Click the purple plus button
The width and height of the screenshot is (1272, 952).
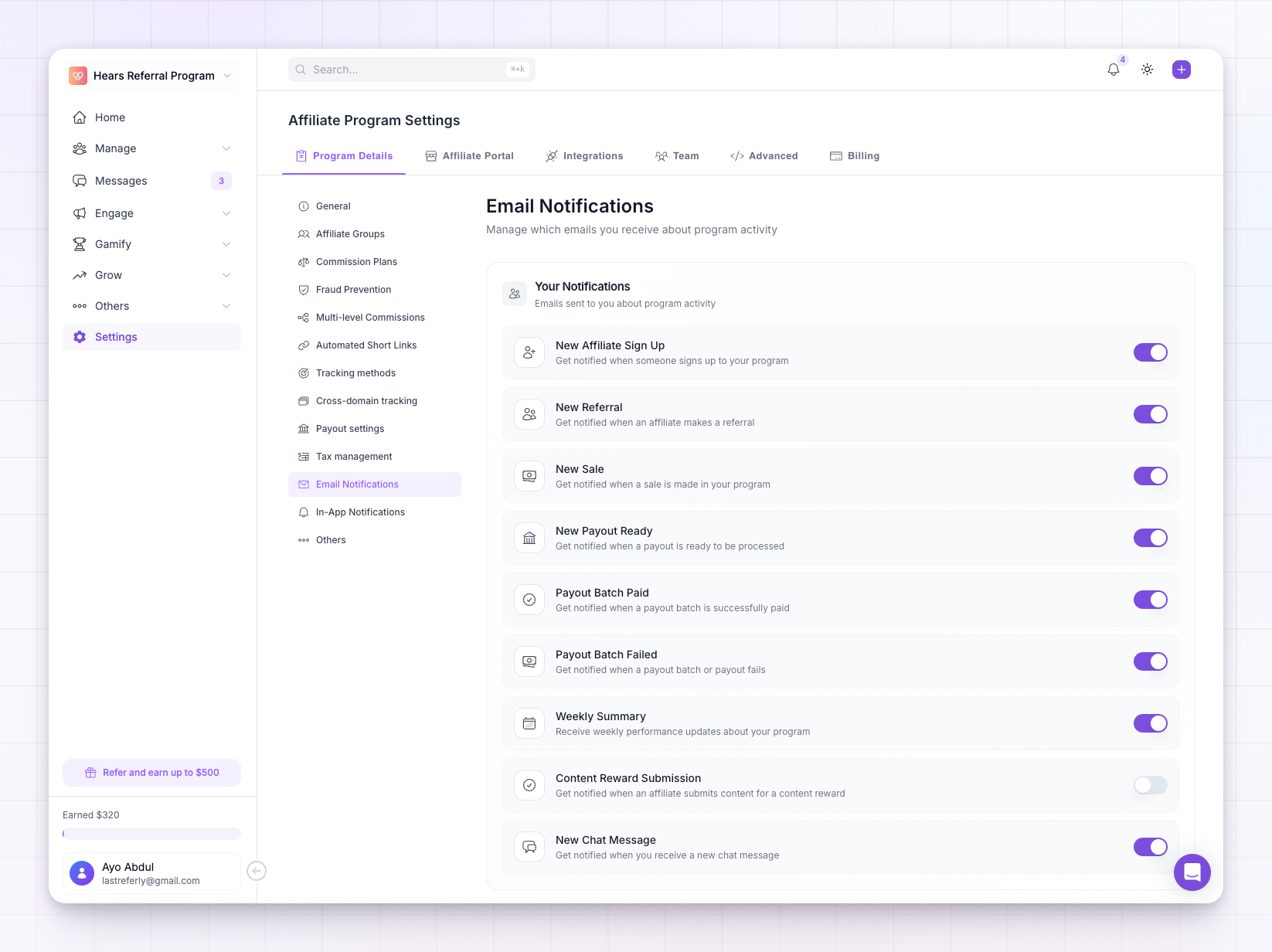(1182, 70)
